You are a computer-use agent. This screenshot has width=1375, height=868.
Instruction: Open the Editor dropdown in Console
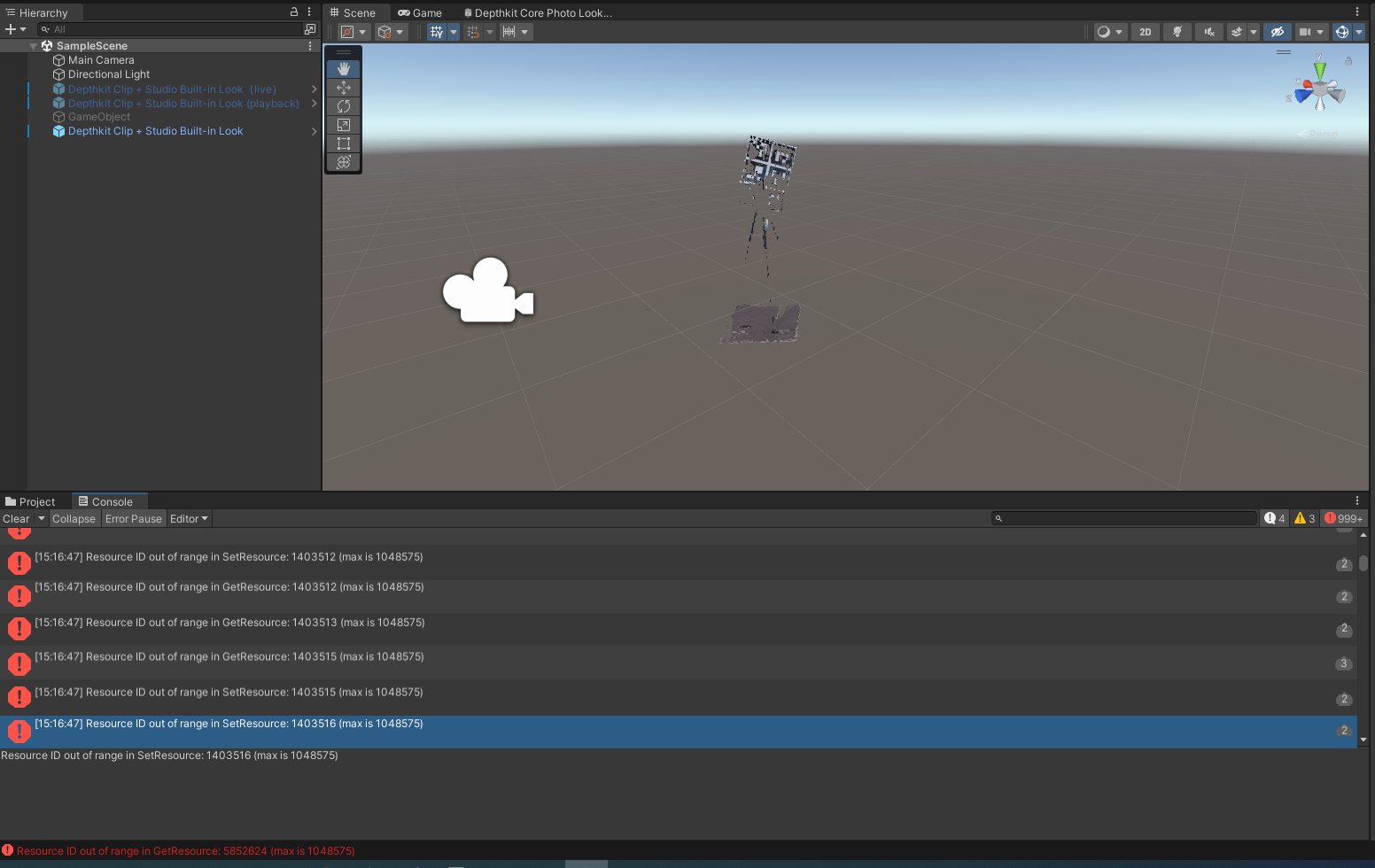[189, 519]
